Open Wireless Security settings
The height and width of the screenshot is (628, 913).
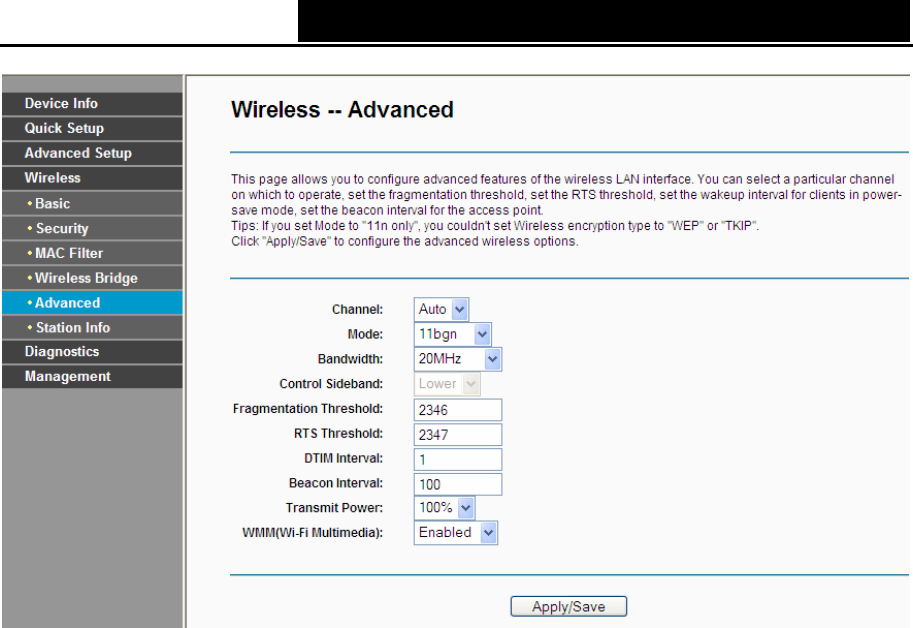click(x=92, y=229)
